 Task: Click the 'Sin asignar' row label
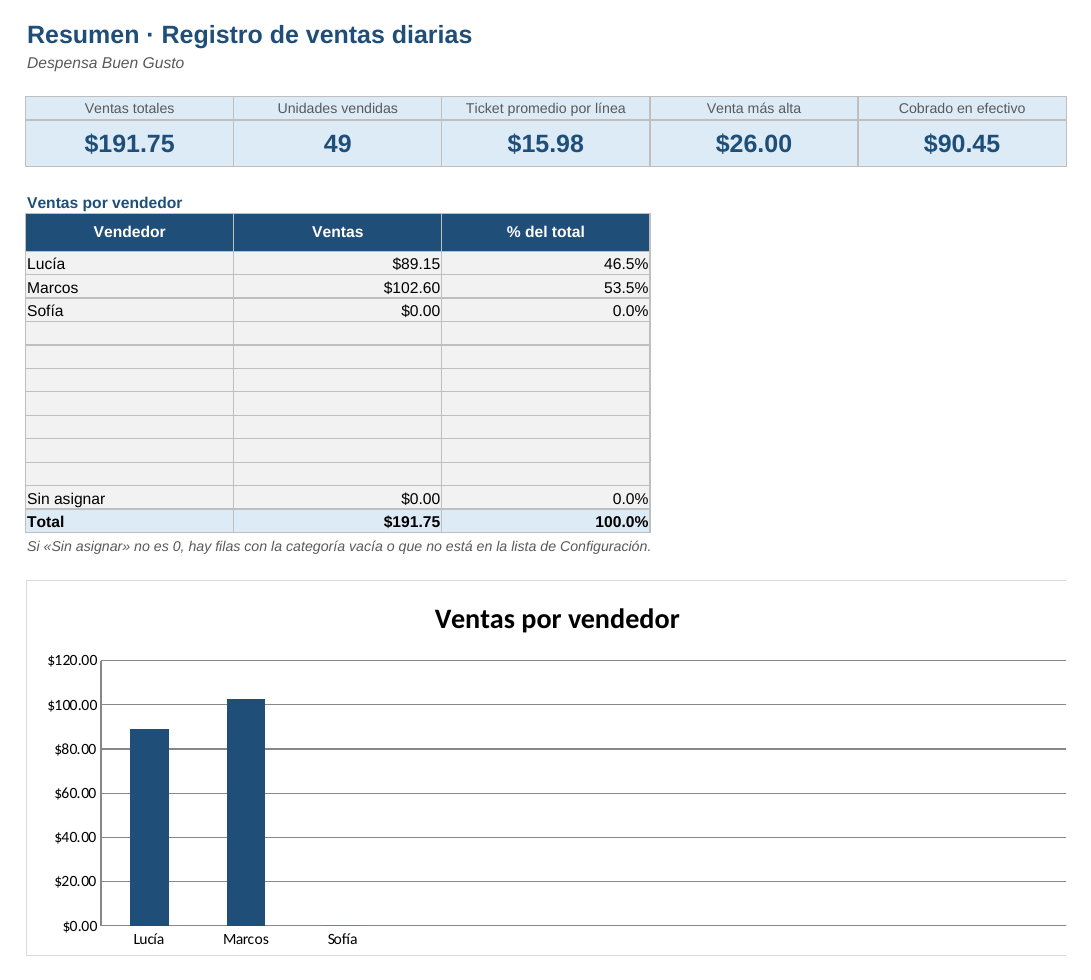(129, 498)
